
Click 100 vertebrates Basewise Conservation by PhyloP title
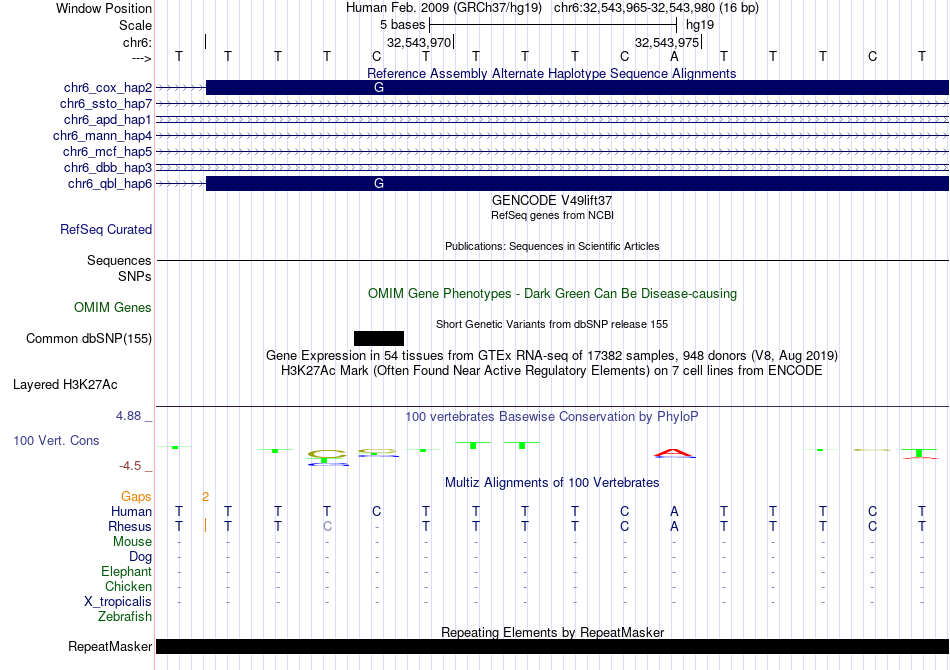click(x=552, y=417)
